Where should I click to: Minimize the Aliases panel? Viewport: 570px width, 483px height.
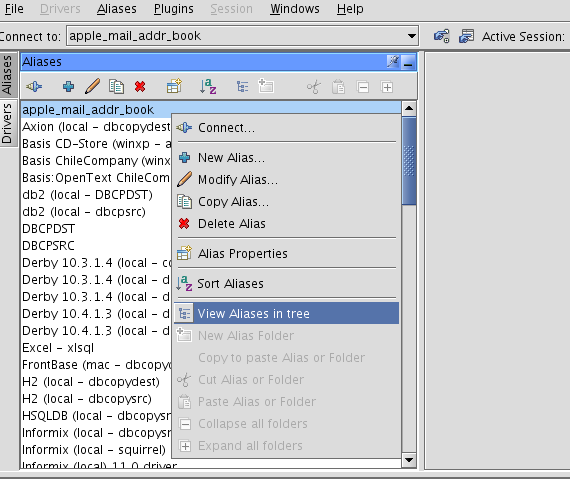point(408,62)
